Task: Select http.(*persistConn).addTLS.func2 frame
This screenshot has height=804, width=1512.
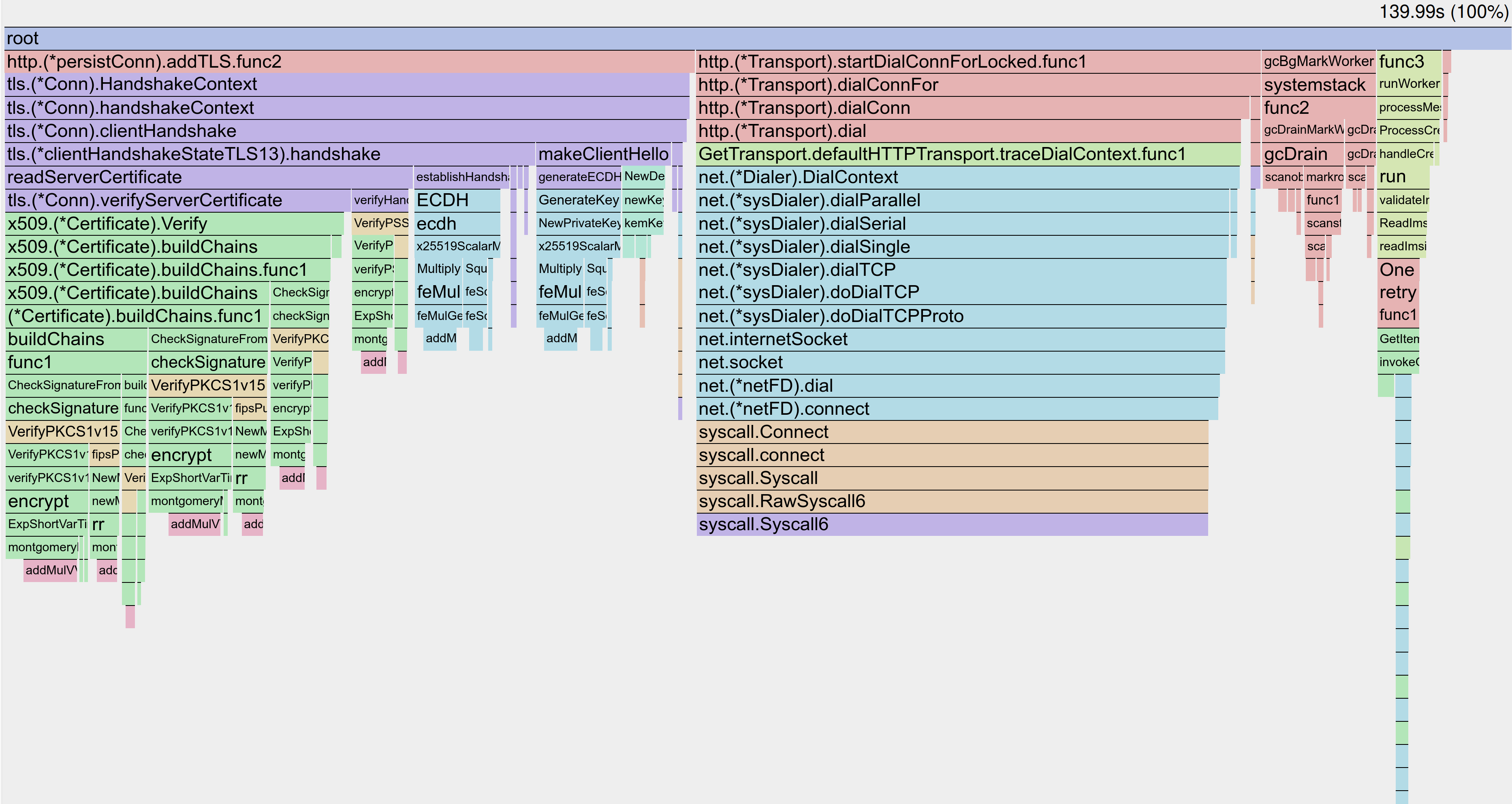Action: tap(350, 62)
